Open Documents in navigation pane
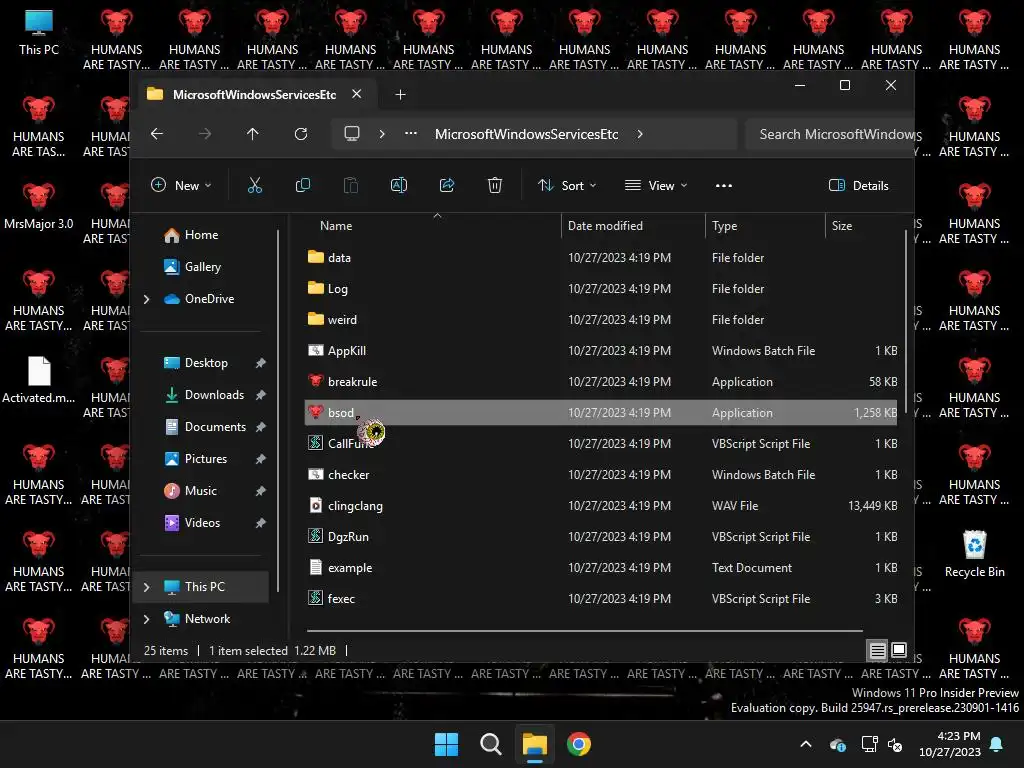 pyautogui.click(x=204, y=427)
